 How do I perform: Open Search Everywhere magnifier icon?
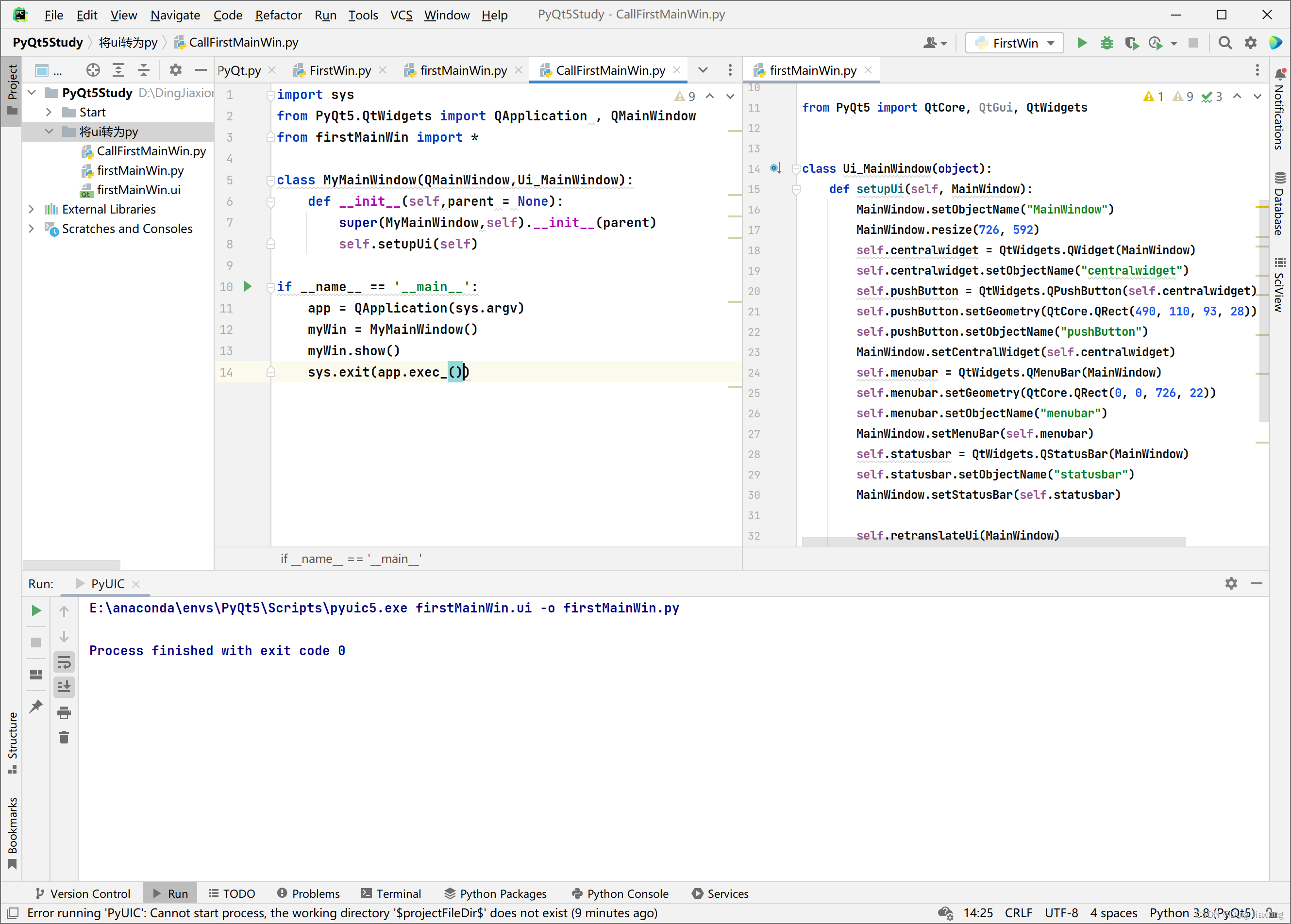pyautogui.click(x=1225, y=43)
